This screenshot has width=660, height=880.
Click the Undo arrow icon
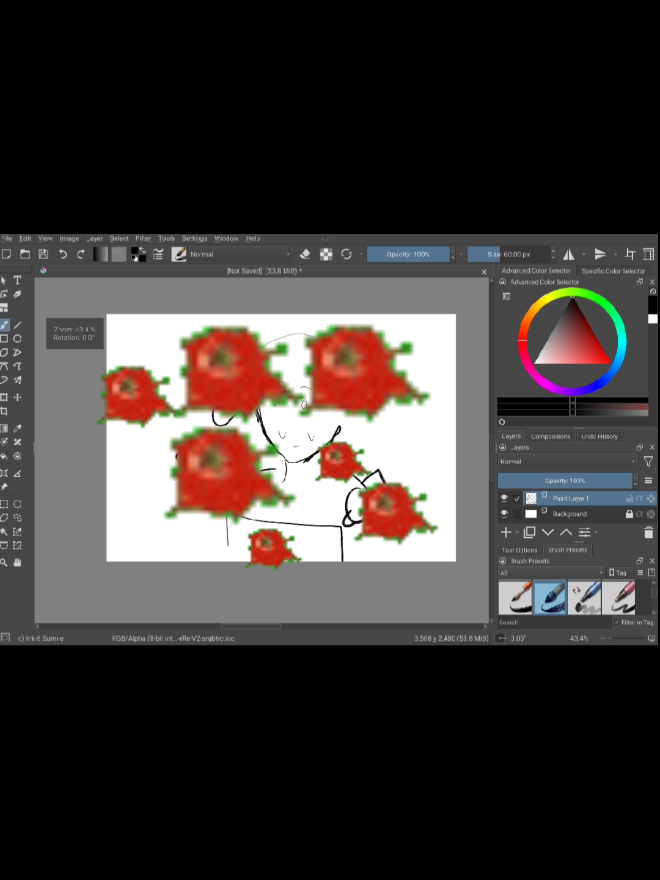click(x=63, y=254)
